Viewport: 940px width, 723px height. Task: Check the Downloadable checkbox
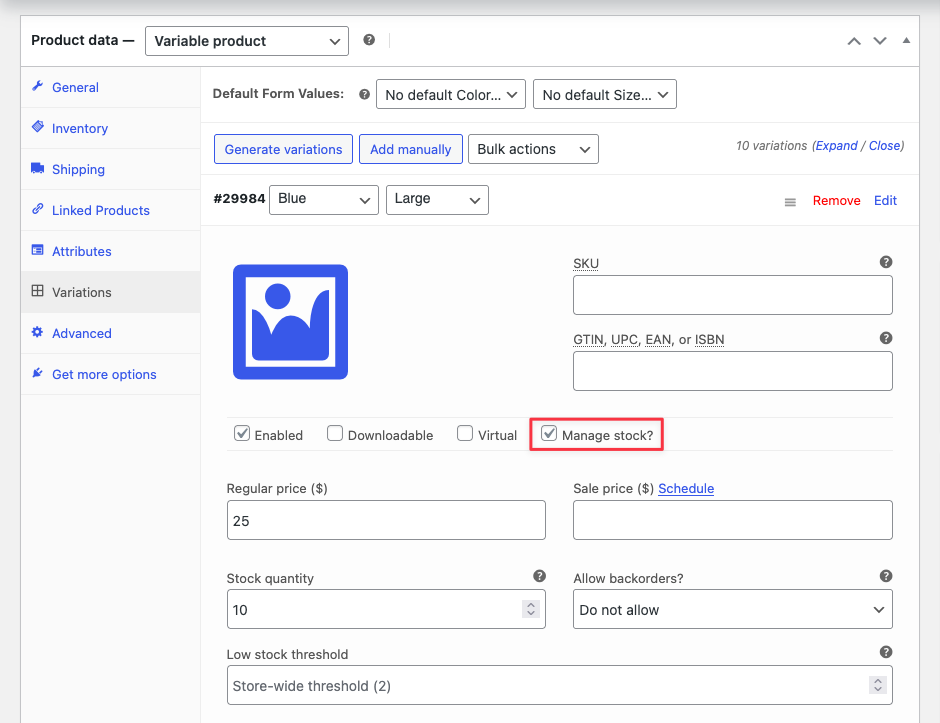click(x=335, y=434)
